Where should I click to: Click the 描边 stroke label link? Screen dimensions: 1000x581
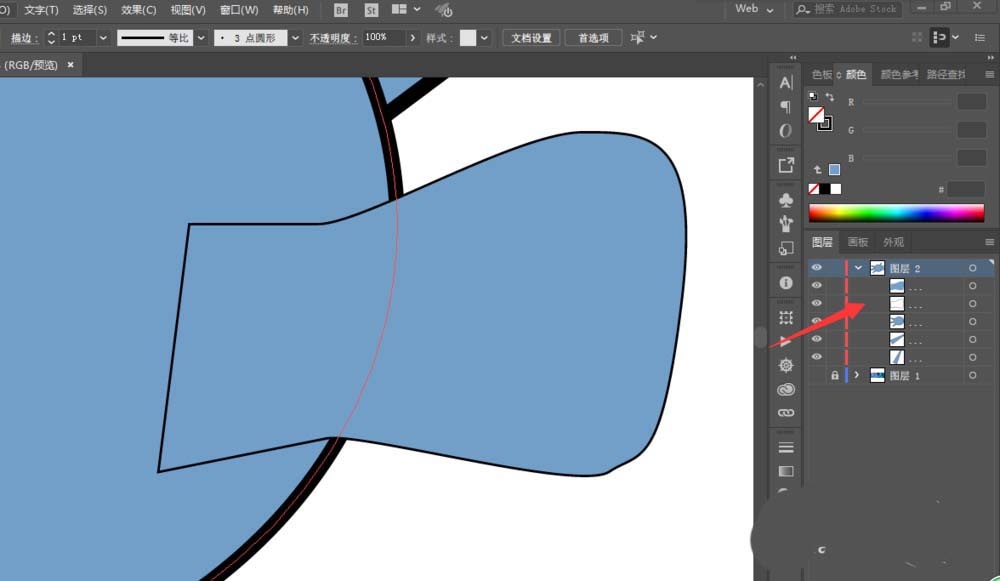point(24,38)
